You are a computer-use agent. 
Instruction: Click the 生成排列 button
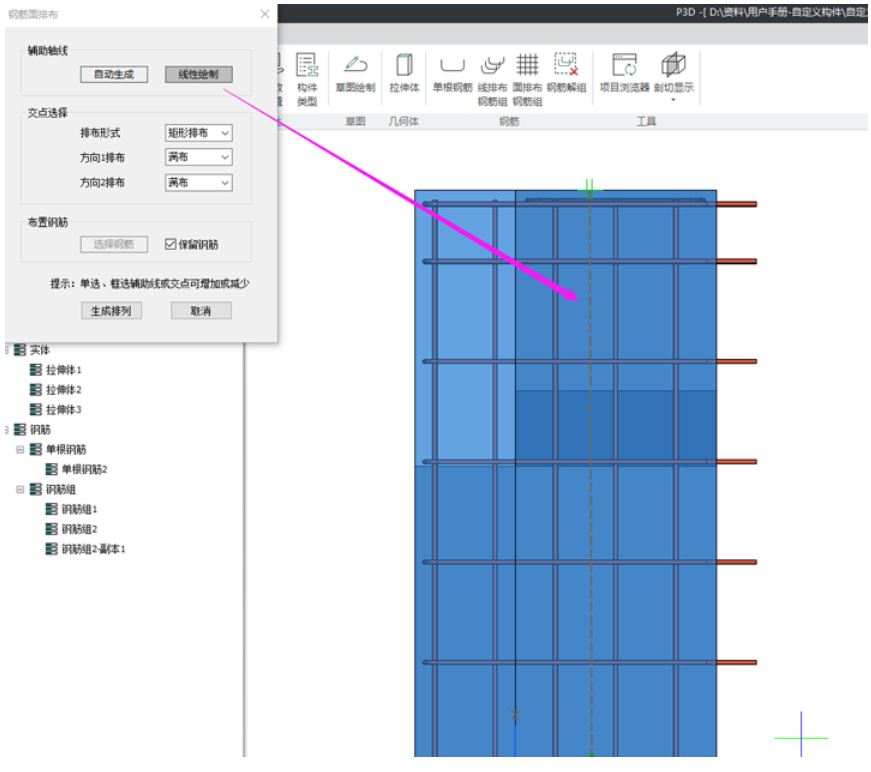point(110,311)
